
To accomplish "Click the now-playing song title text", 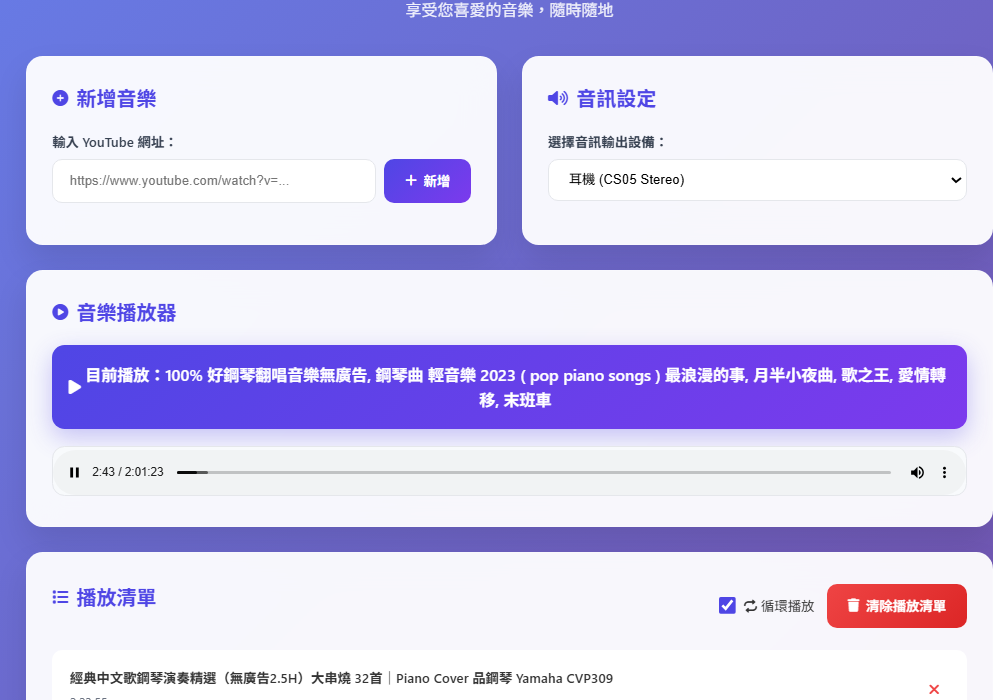I will [515, 387].
